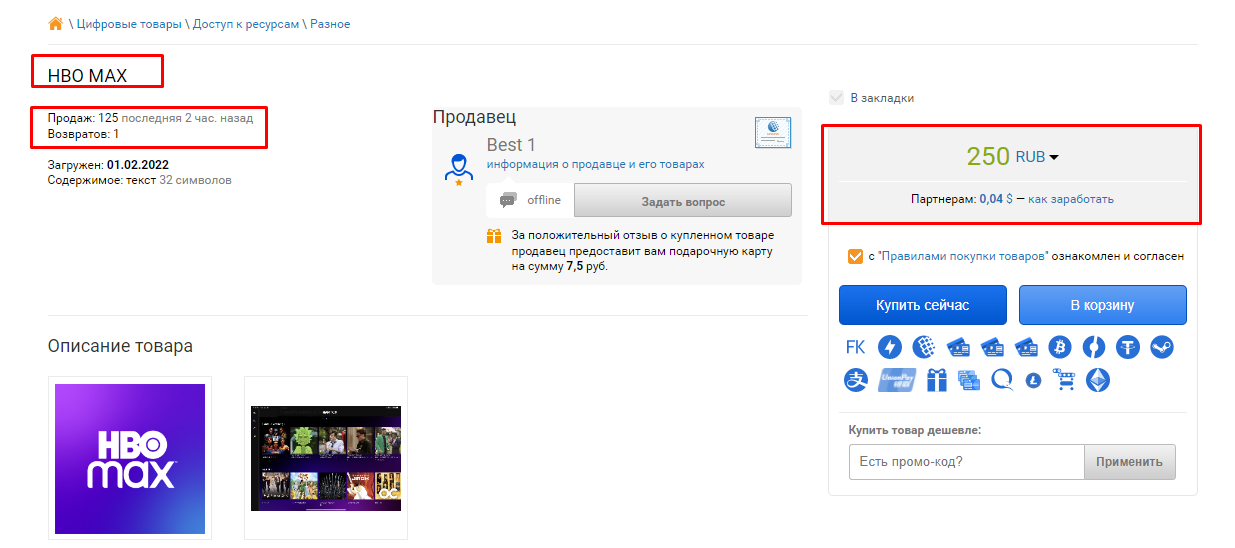Click 'Купить сейчас' button
Image resolution: width=1235 pixels, height=548 pixels.
[922, 305]
